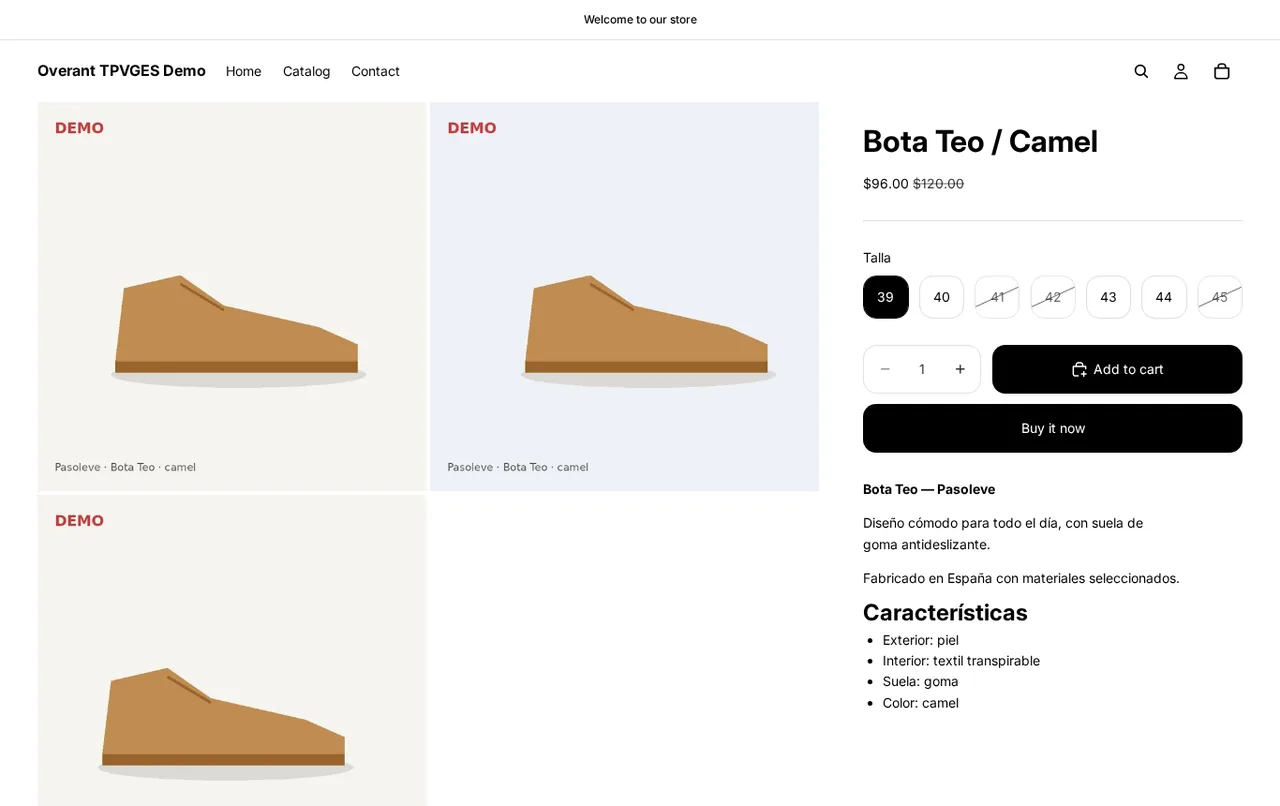Choose size 44
This screenshot has width=1280, height=806.
(1164, 297)
